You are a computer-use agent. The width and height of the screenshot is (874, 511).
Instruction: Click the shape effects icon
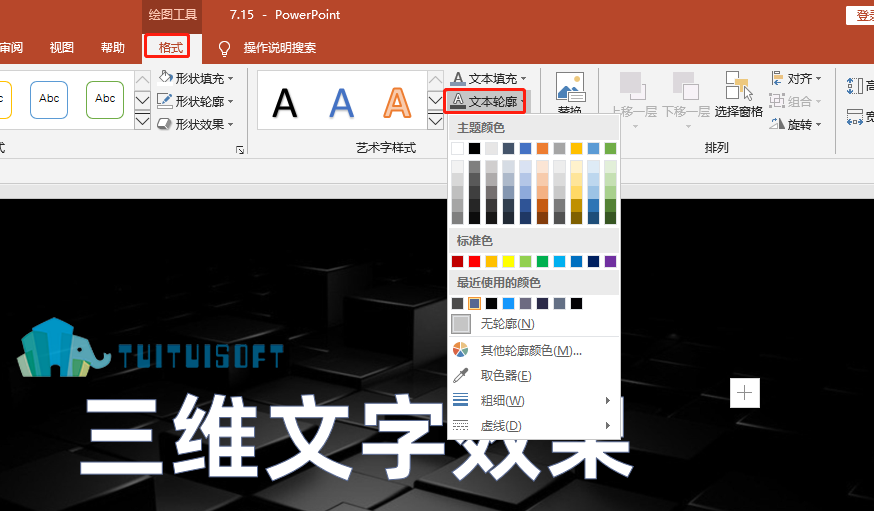(164, 124)
